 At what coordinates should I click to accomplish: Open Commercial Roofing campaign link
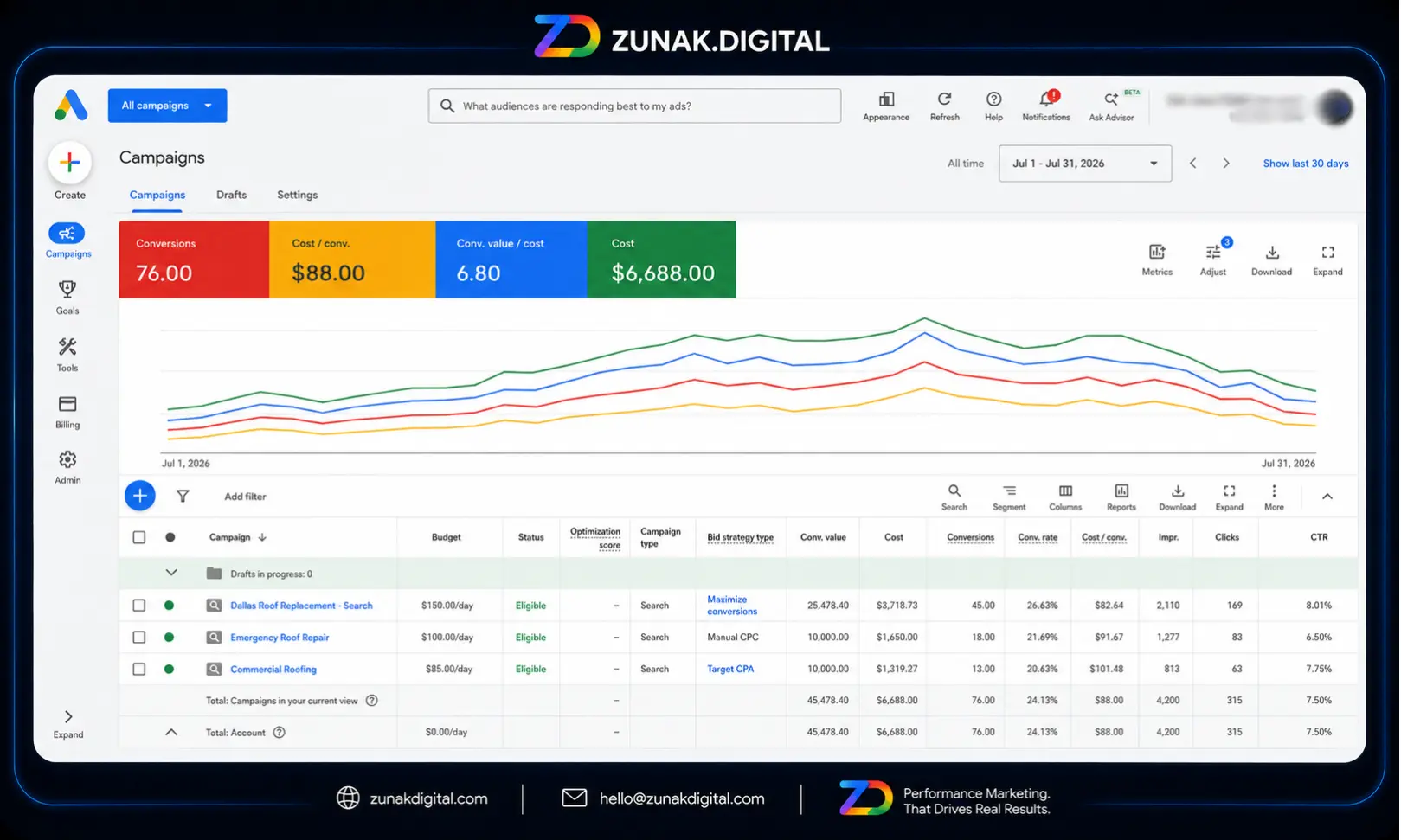point(273,669)
